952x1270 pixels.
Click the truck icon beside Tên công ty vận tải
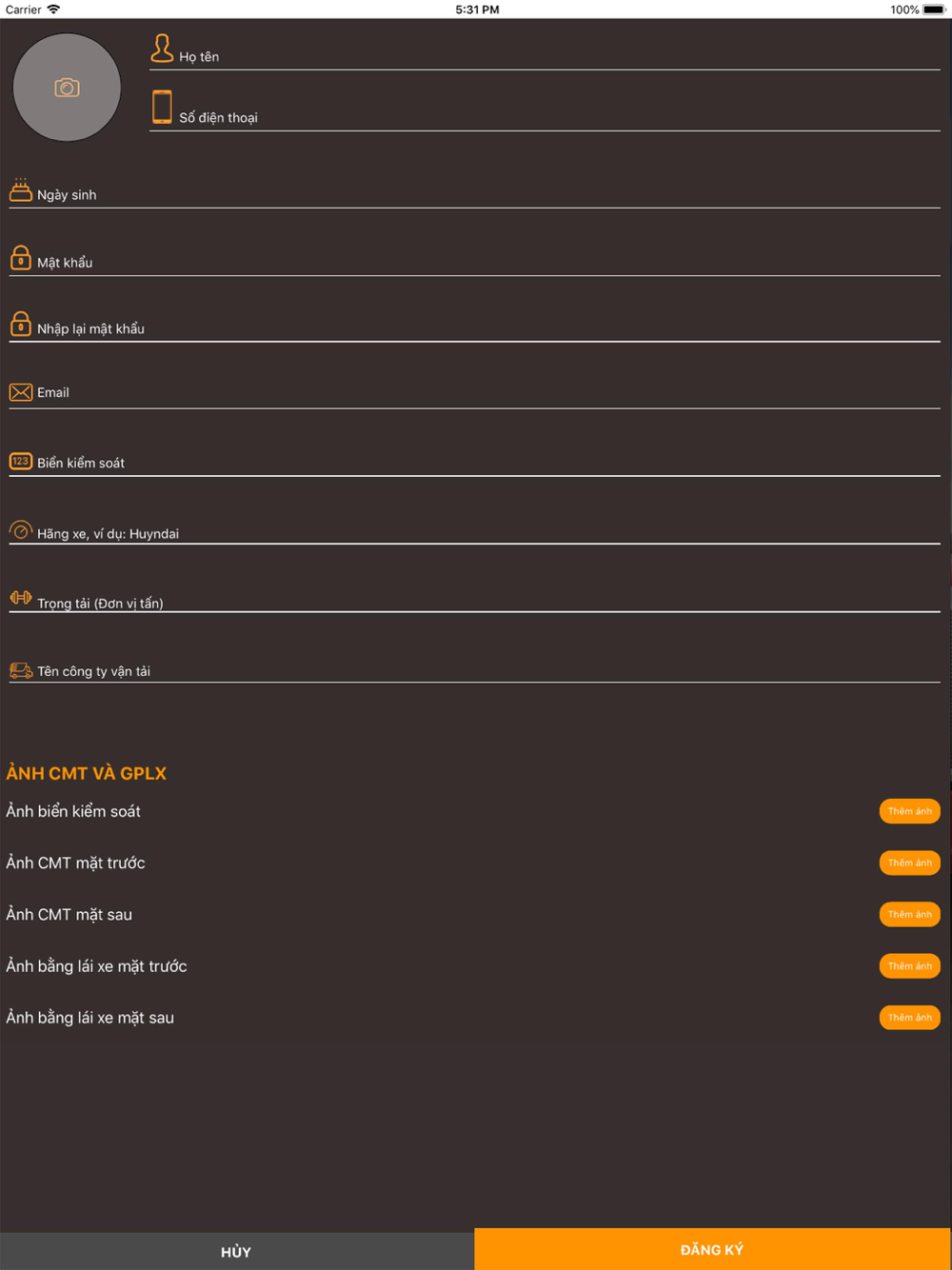click(21, 670)
